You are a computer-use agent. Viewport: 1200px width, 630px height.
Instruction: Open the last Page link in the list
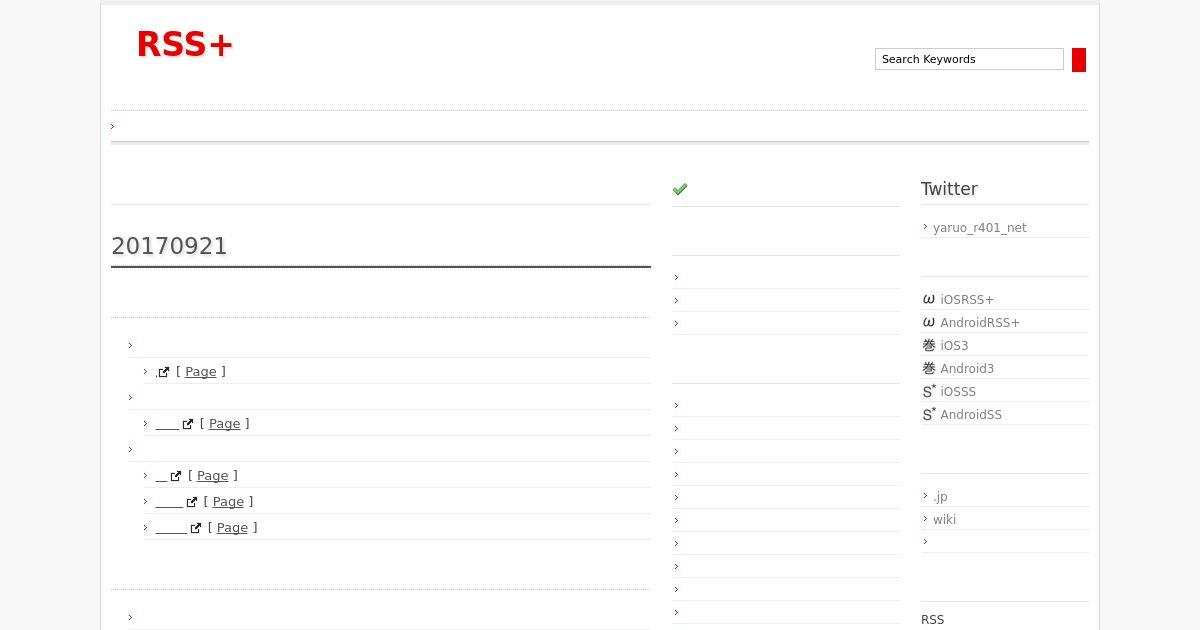(x=233, y=528)
